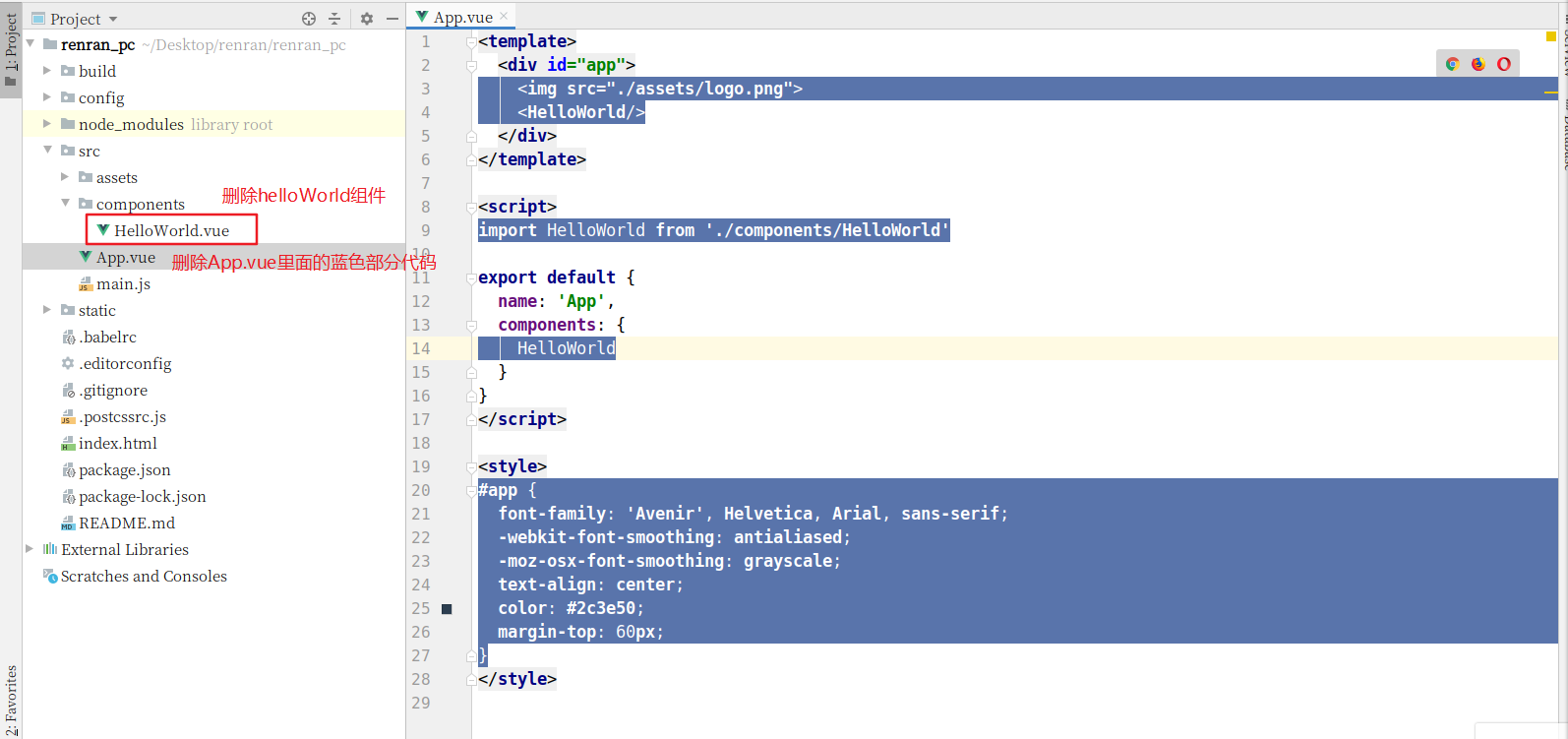This screenshot has height=739, width=1568.
Task: Open the 2: Favorites side tool window
Action: coord(11,701)
